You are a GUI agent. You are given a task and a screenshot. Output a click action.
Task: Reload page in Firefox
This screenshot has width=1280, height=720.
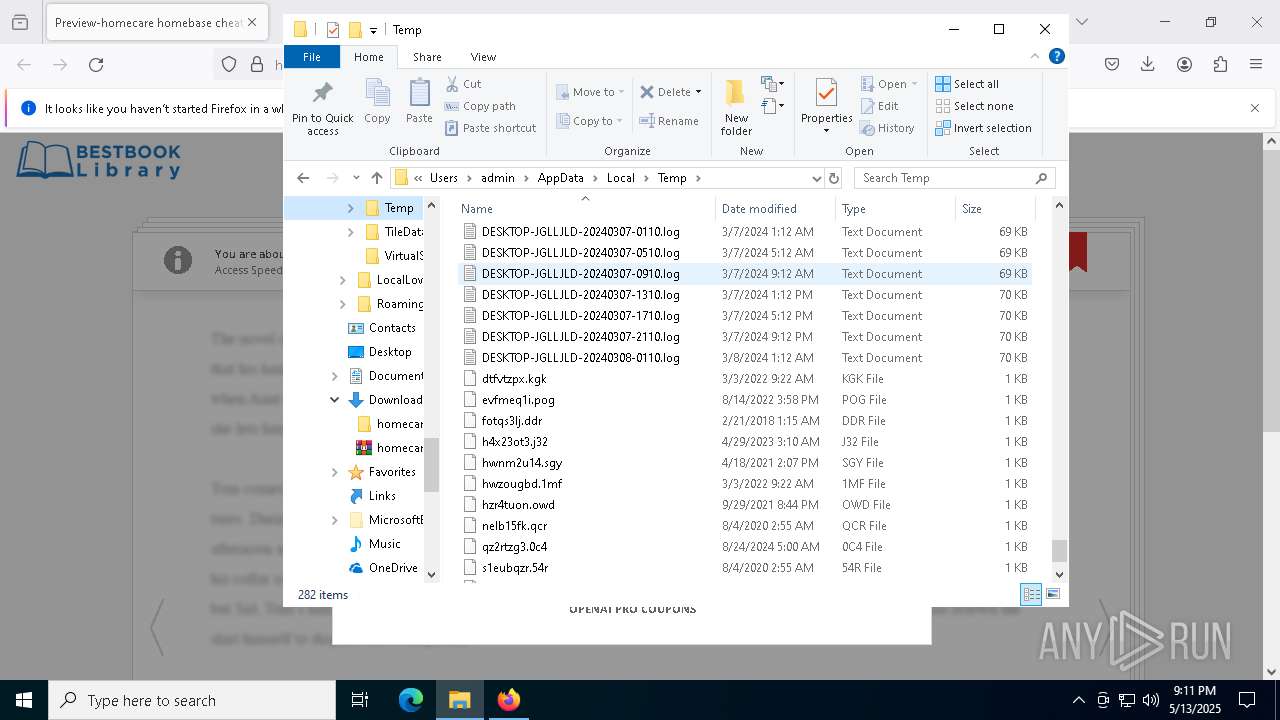tap(96, 65)
